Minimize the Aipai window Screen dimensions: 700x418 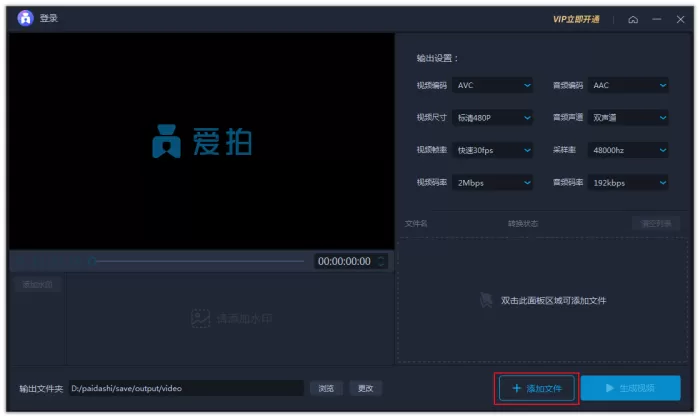(x=656, y=19)
